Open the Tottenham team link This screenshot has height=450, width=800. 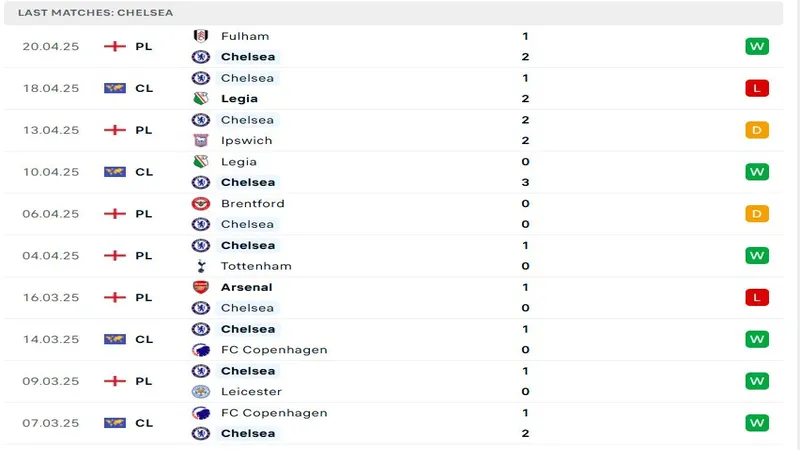point(256,266)
